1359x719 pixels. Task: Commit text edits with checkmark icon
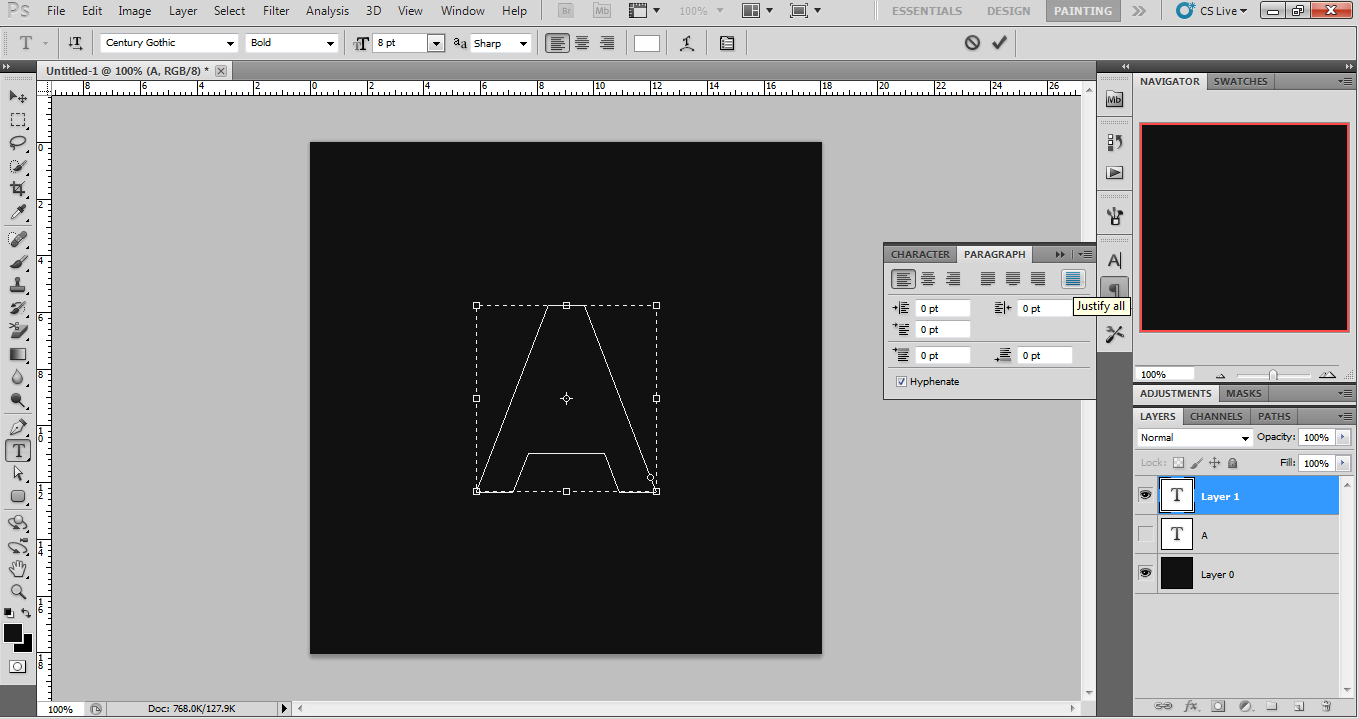[x=999, y=43]
